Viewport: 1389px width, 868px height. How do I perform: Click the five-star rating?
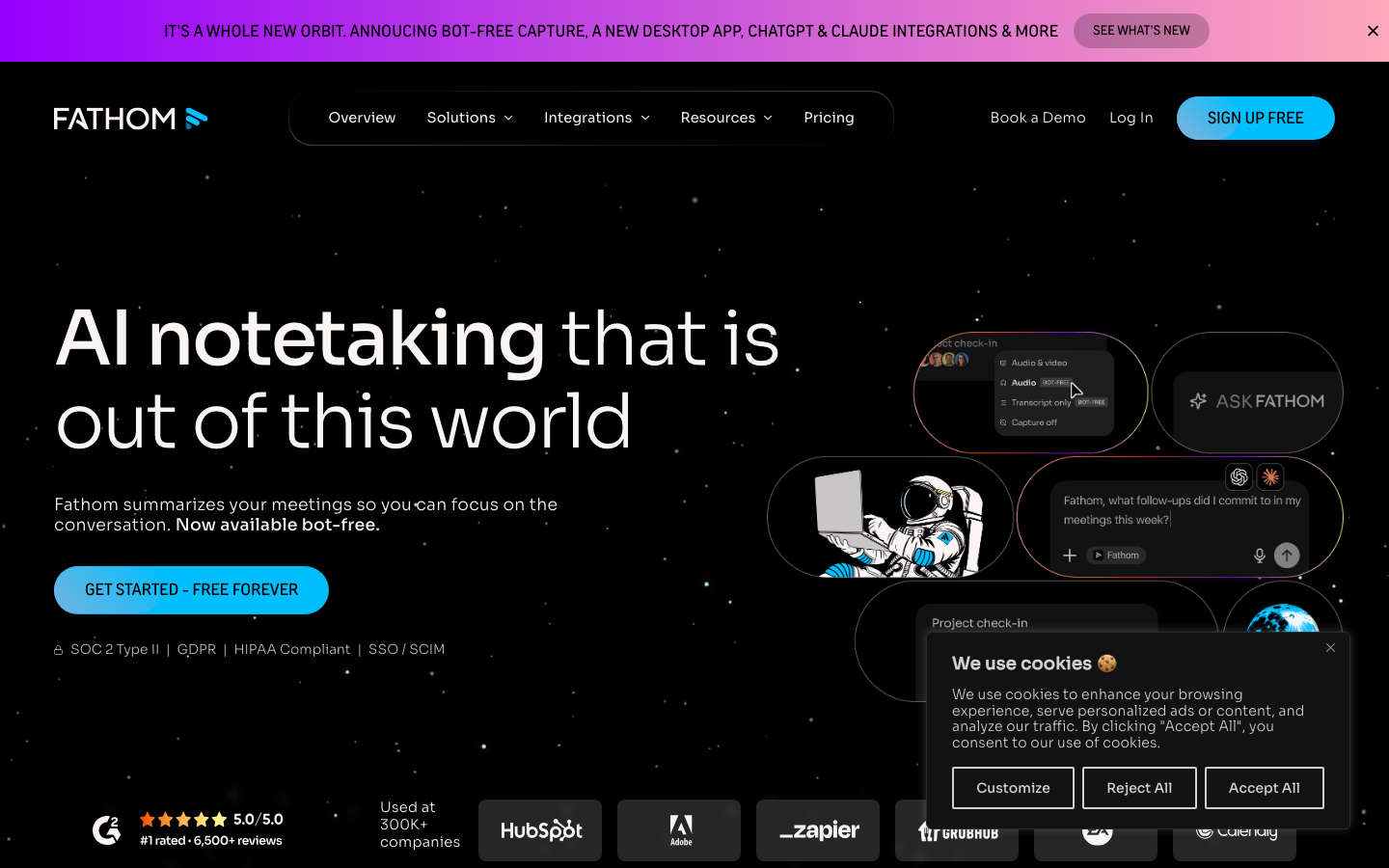[x=183, y=820]
